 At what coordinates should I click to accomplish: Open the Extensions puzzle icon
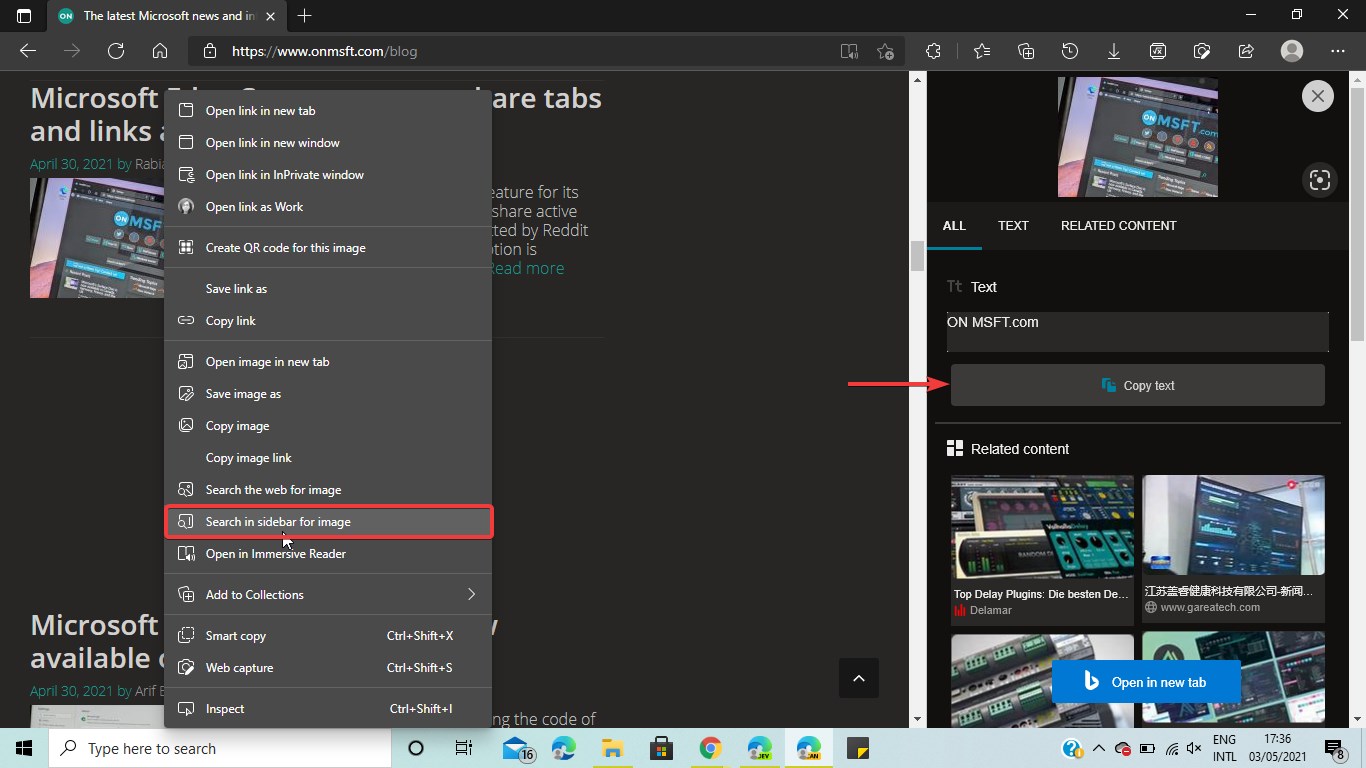[x=933, y=51]
